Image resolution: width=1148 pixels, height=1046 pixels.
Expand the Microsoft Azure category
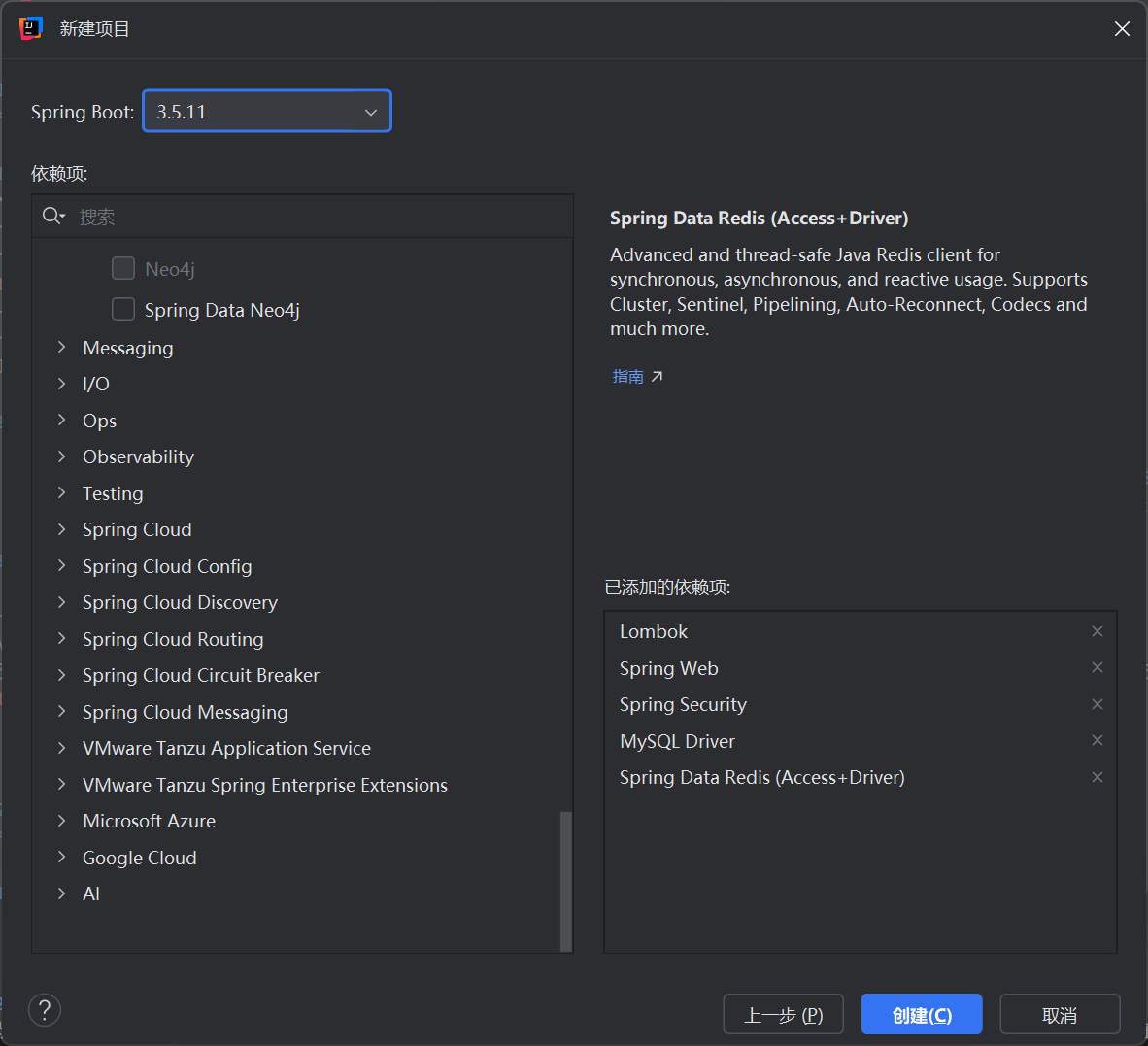tap(61, 821)
